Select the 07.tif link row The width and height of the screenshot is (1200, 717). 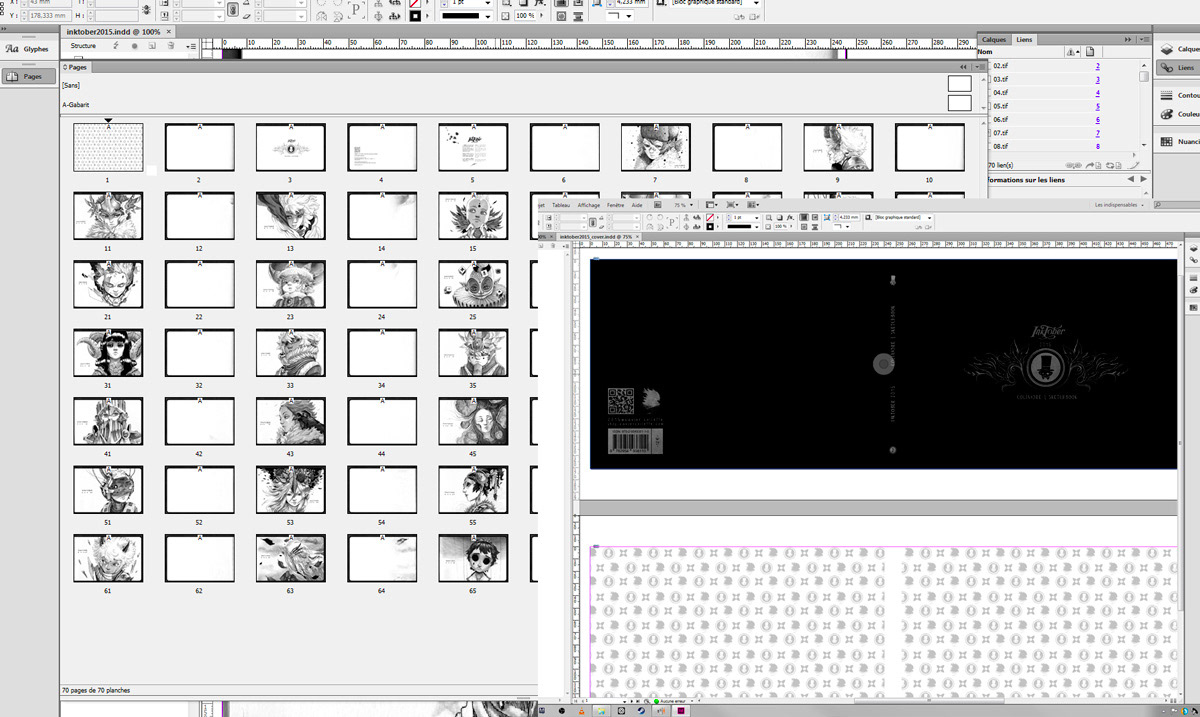(1062, 133)
